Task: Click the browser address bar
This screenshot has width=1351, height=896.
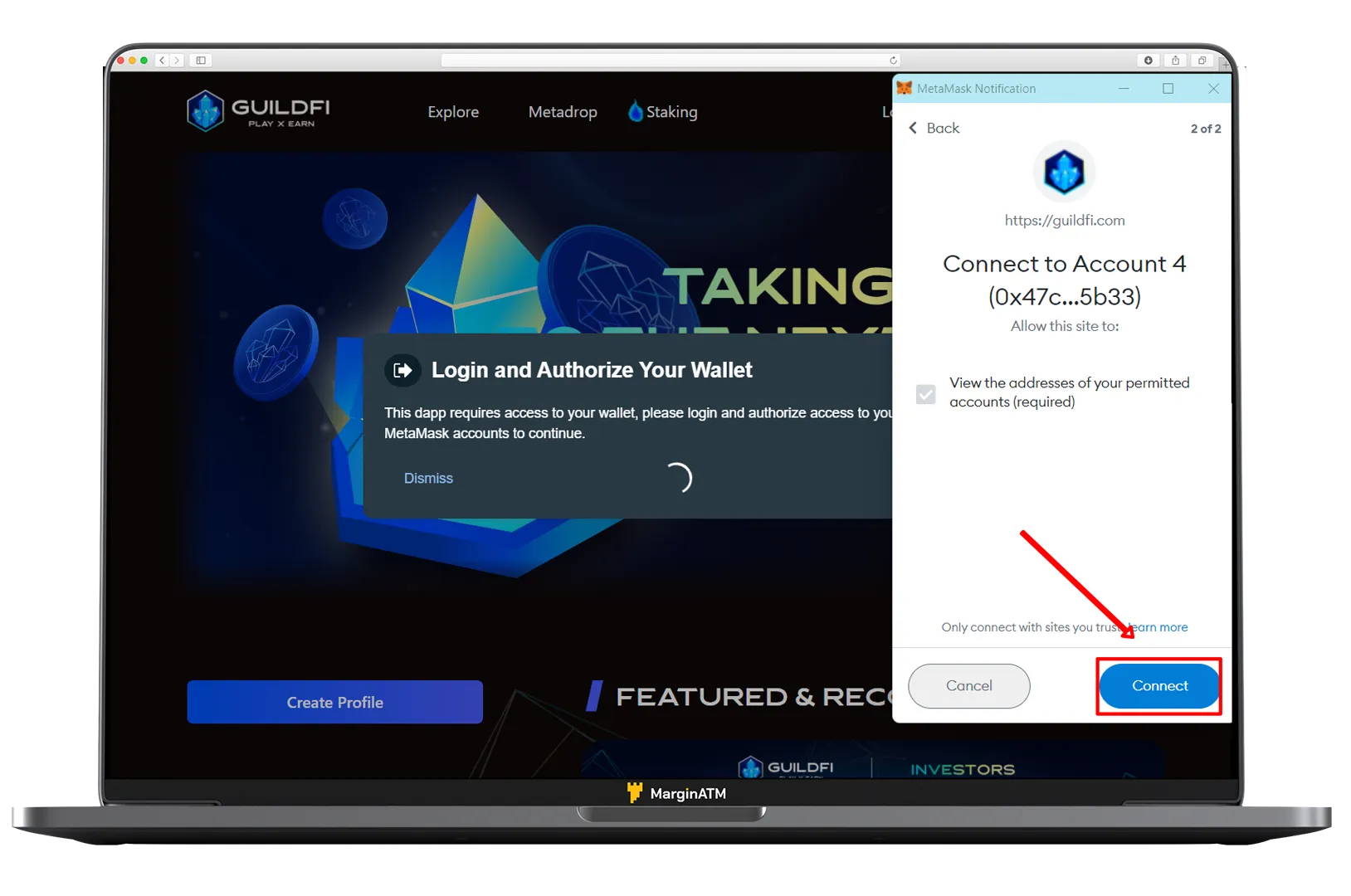Action: click(x=671, y=61)
